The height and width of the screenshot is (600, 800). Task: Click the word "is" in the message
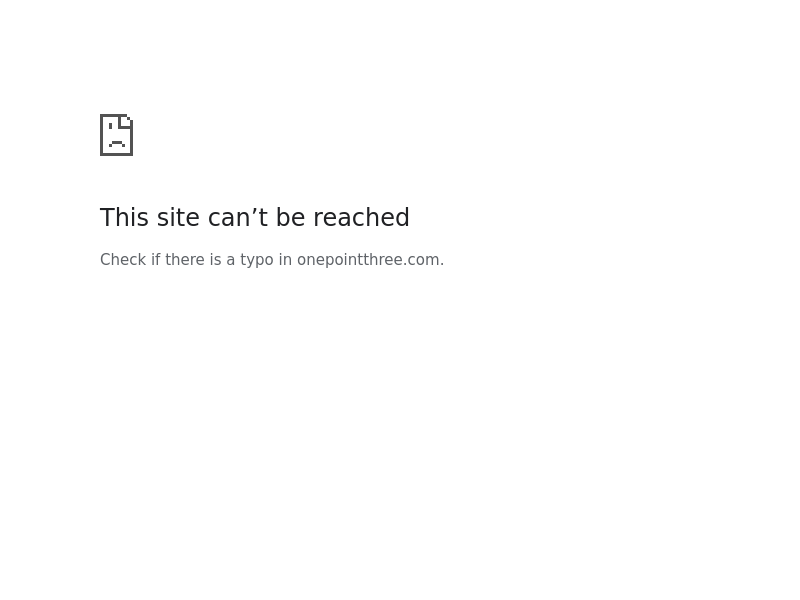coord(215,260)
